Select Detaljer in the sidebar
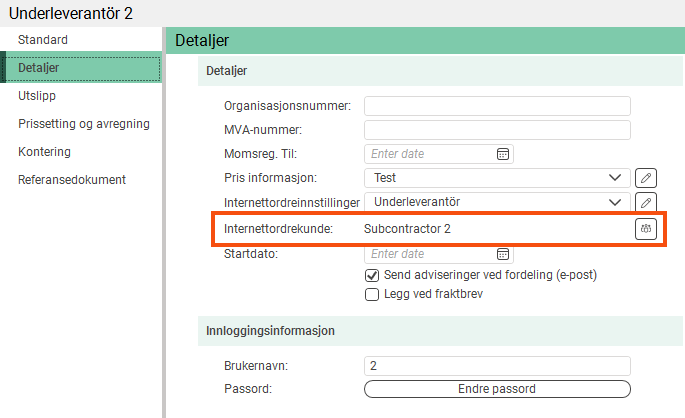The image size is (685, 418). pos(39,68)
